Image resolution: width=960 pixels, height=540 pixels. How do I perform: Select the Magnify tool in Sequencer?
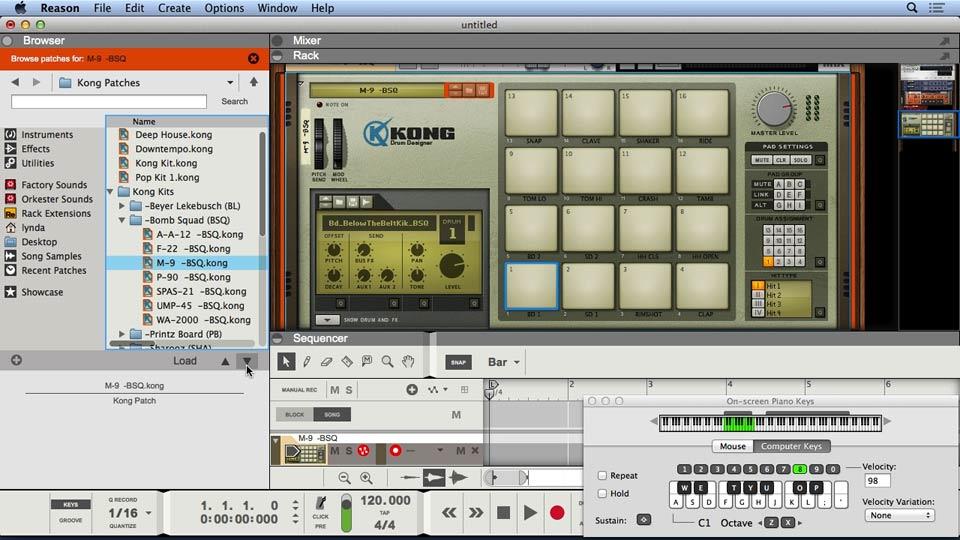387,361
